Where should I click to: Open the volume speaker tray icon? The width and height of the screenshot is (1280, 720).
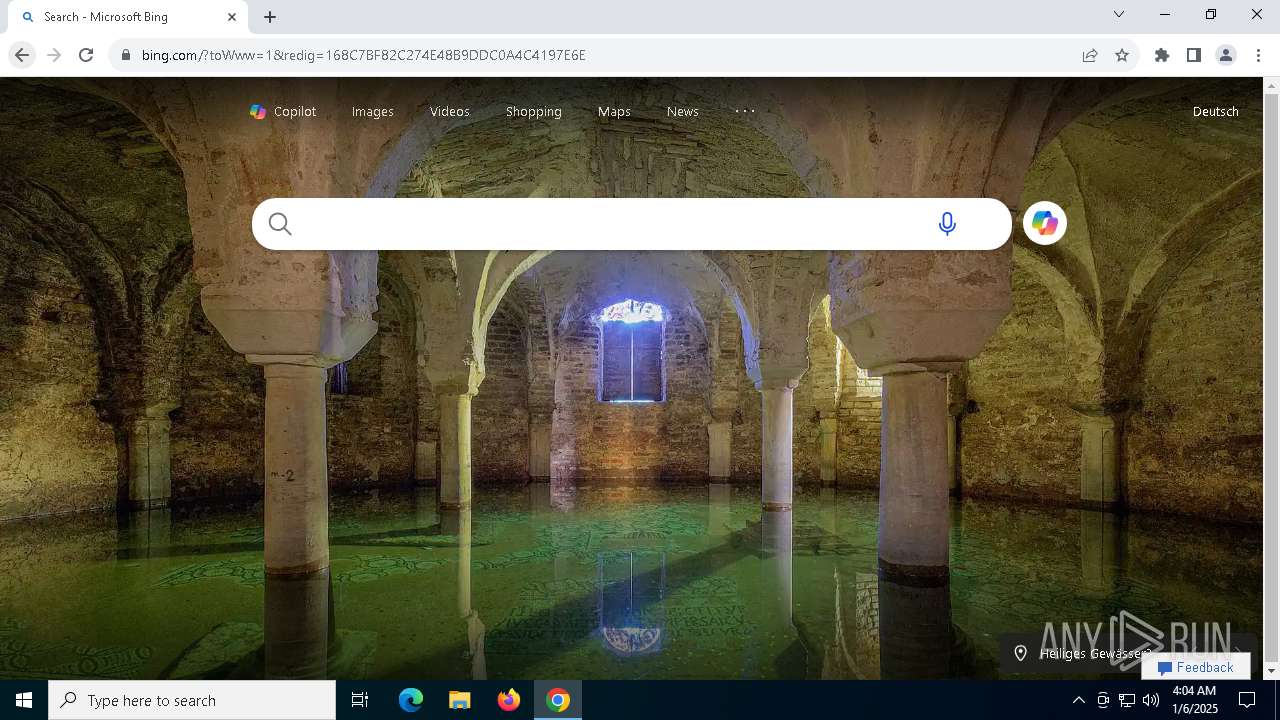click(x=1151, y=700)
